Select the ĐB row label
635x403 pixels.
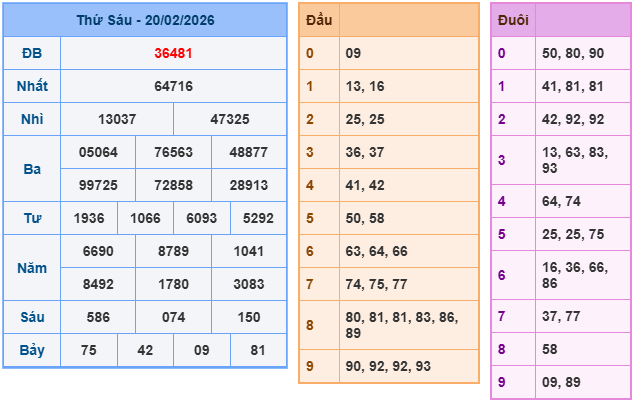pyautogui.click(x=32, y=54)
